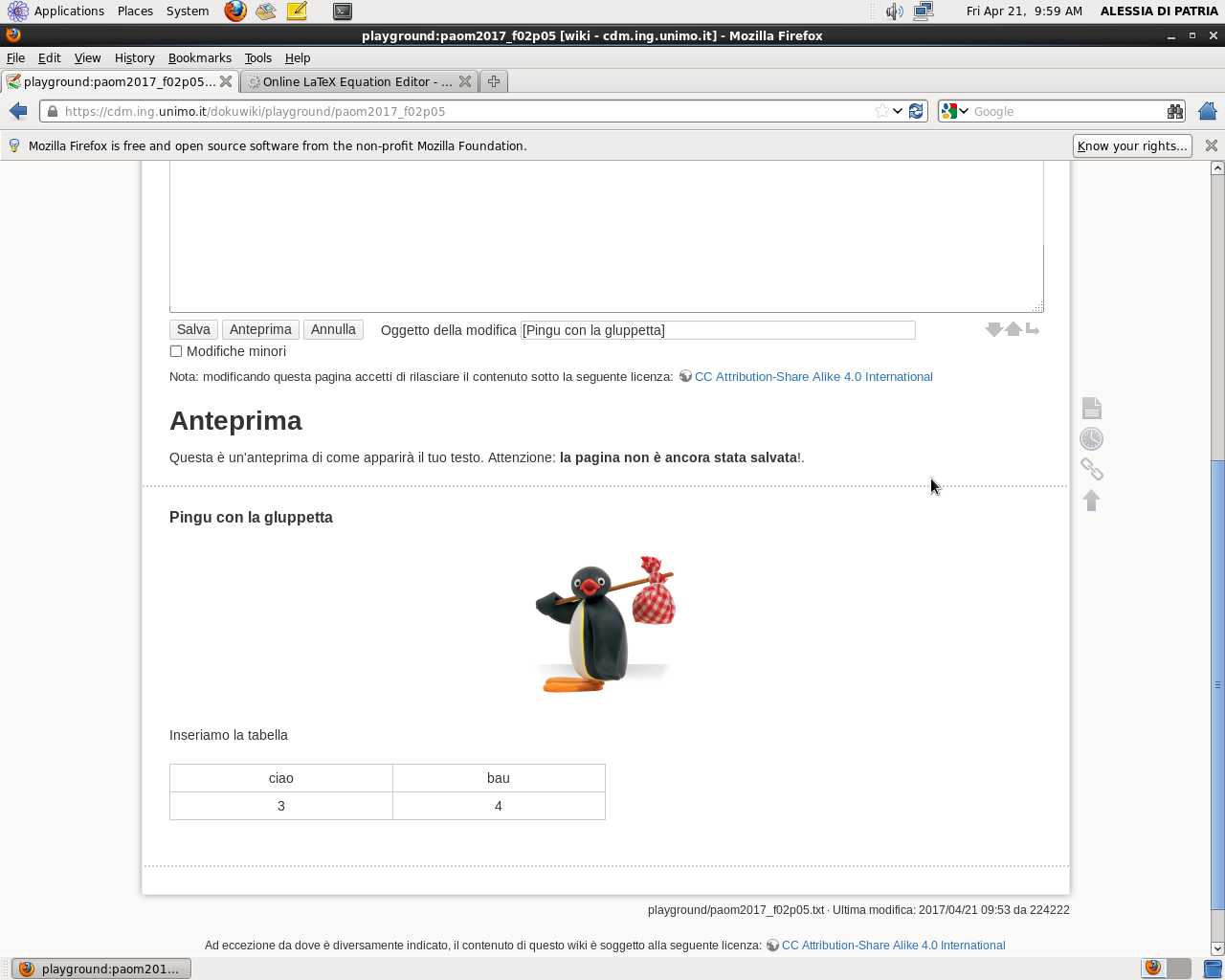
Task: Click the search binoculars icon
Action: tap(1175, 111)
